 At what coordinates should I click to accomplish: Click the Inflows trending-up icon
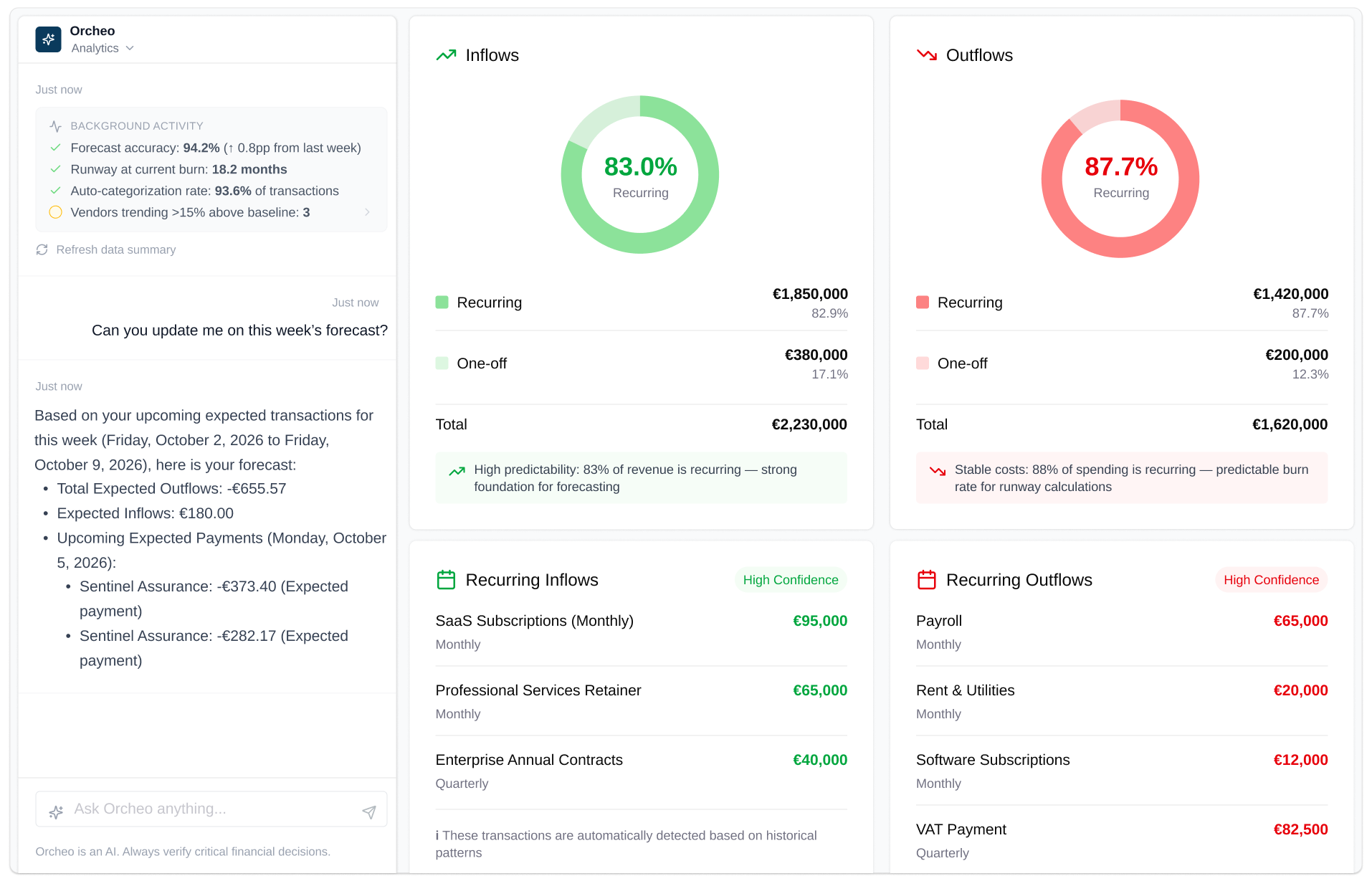coord(446,55)
